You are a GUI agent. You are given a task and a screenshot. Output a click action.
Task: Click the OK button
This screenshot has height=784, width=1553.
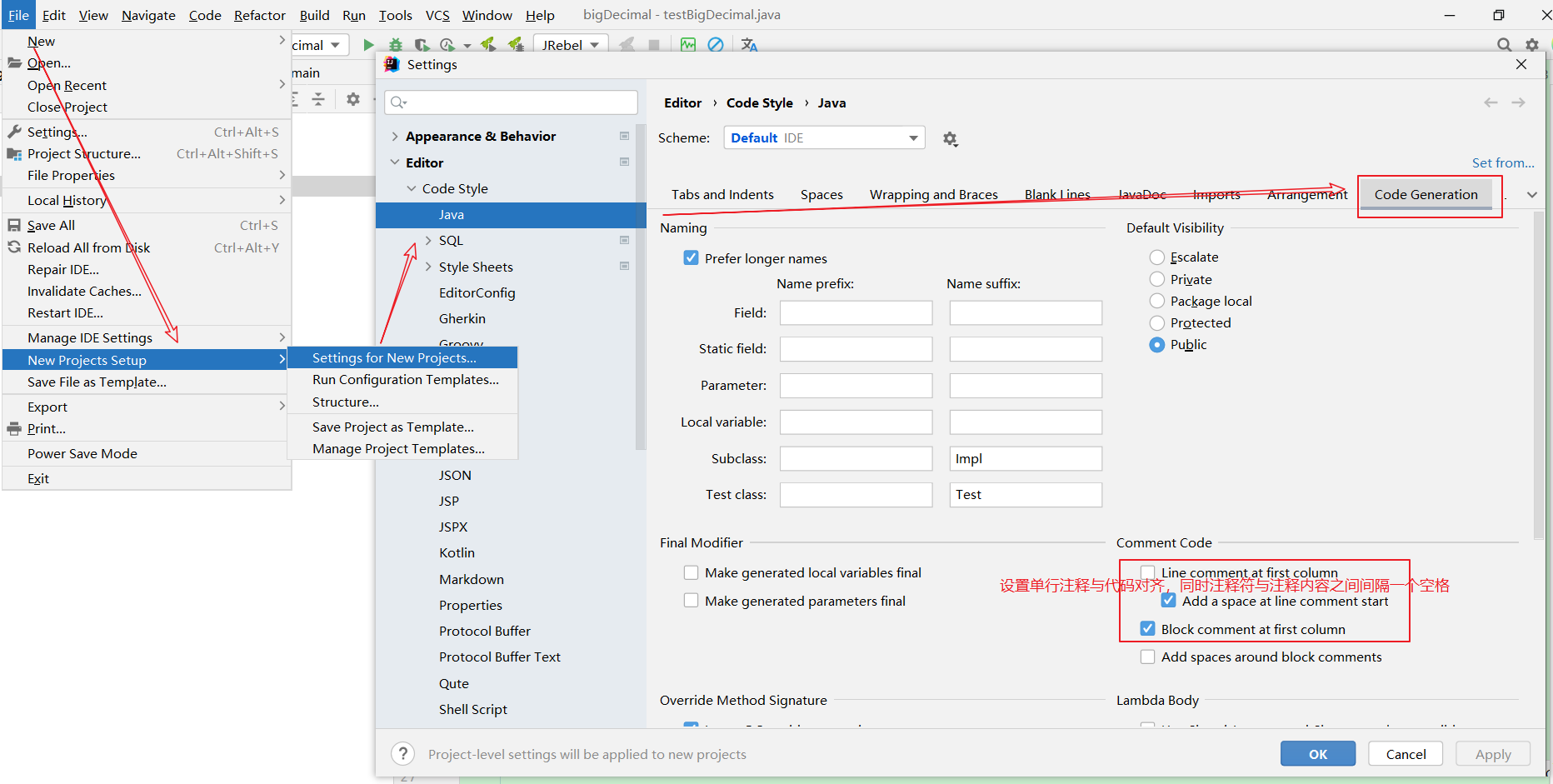(1318, 754)
